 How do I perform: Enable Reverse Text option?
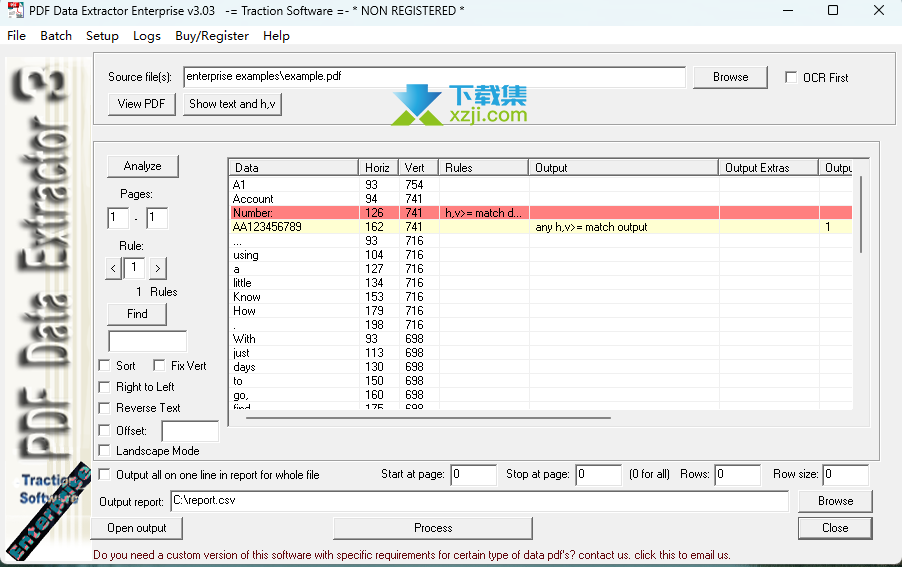pos(104,408)
